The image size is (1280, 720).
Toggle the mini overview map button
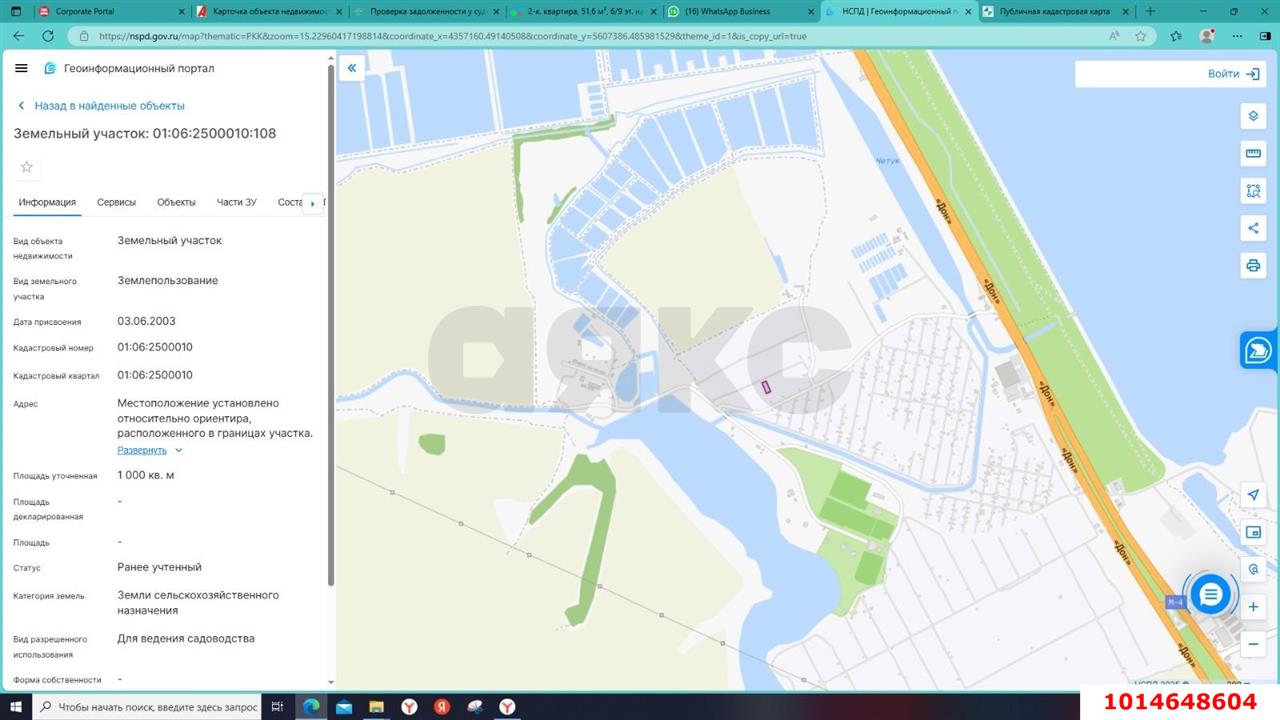[x=1253, y=532]
